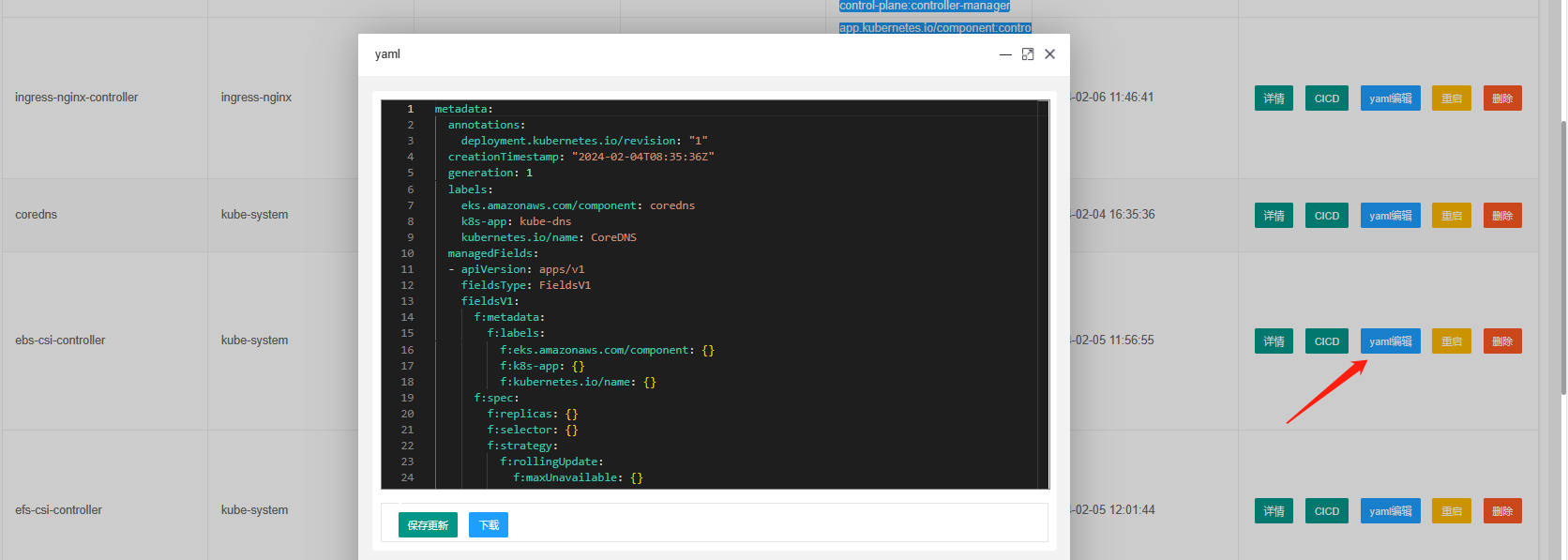The image size is (1568, 560).
Task: Close the yaml dialog
Action: (x=1050, y=54)
